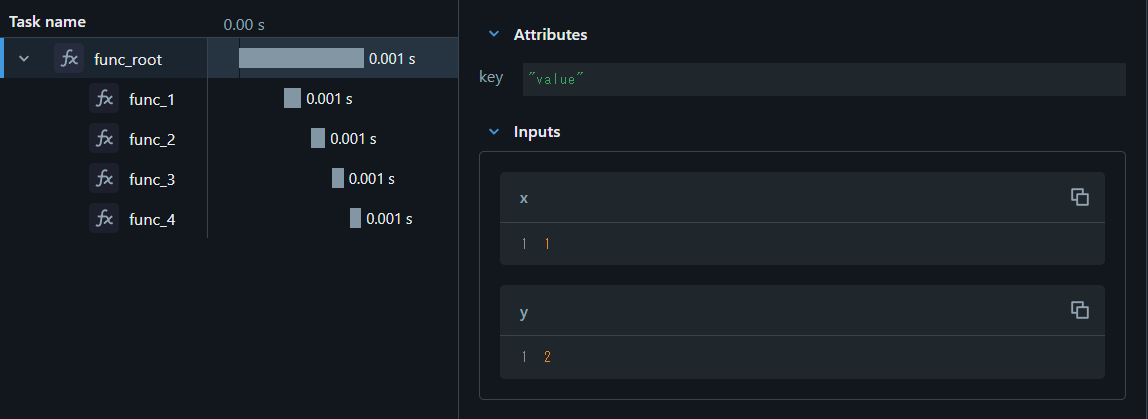Click the "value" attribute field
Viewport: 1148px width, 419px height.
823,79
